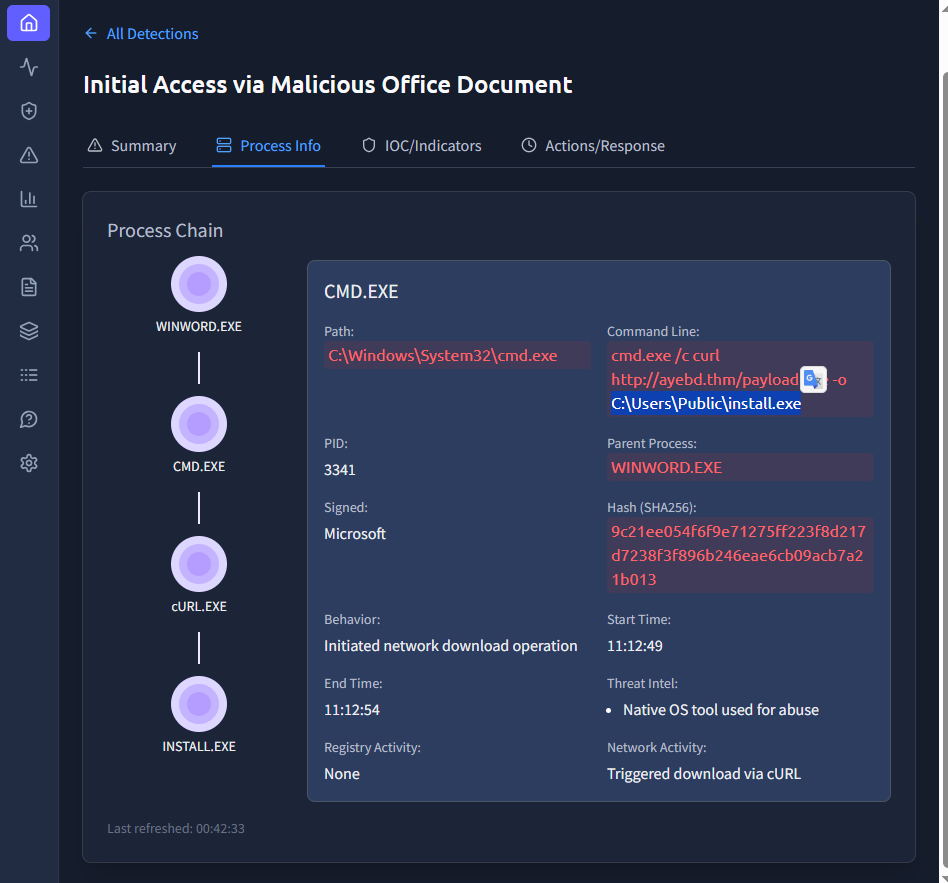The width and height of the screenshot is (948, 883).
Task: Click the cURL.EXE label under chain node
Action: pos(199,607)
